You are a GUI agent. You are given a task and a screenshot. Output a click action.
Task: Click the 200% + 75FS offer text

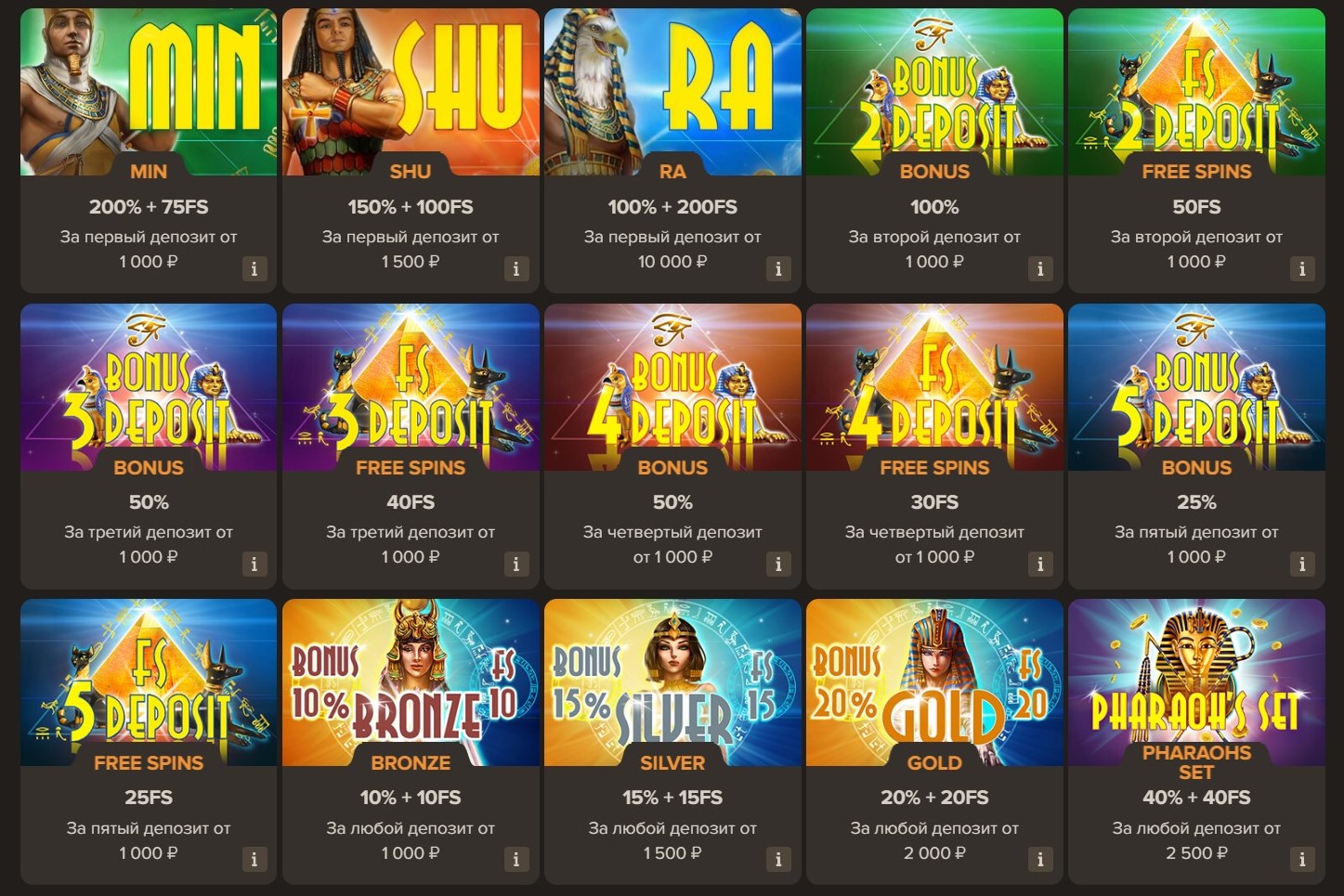coord(149,207)
